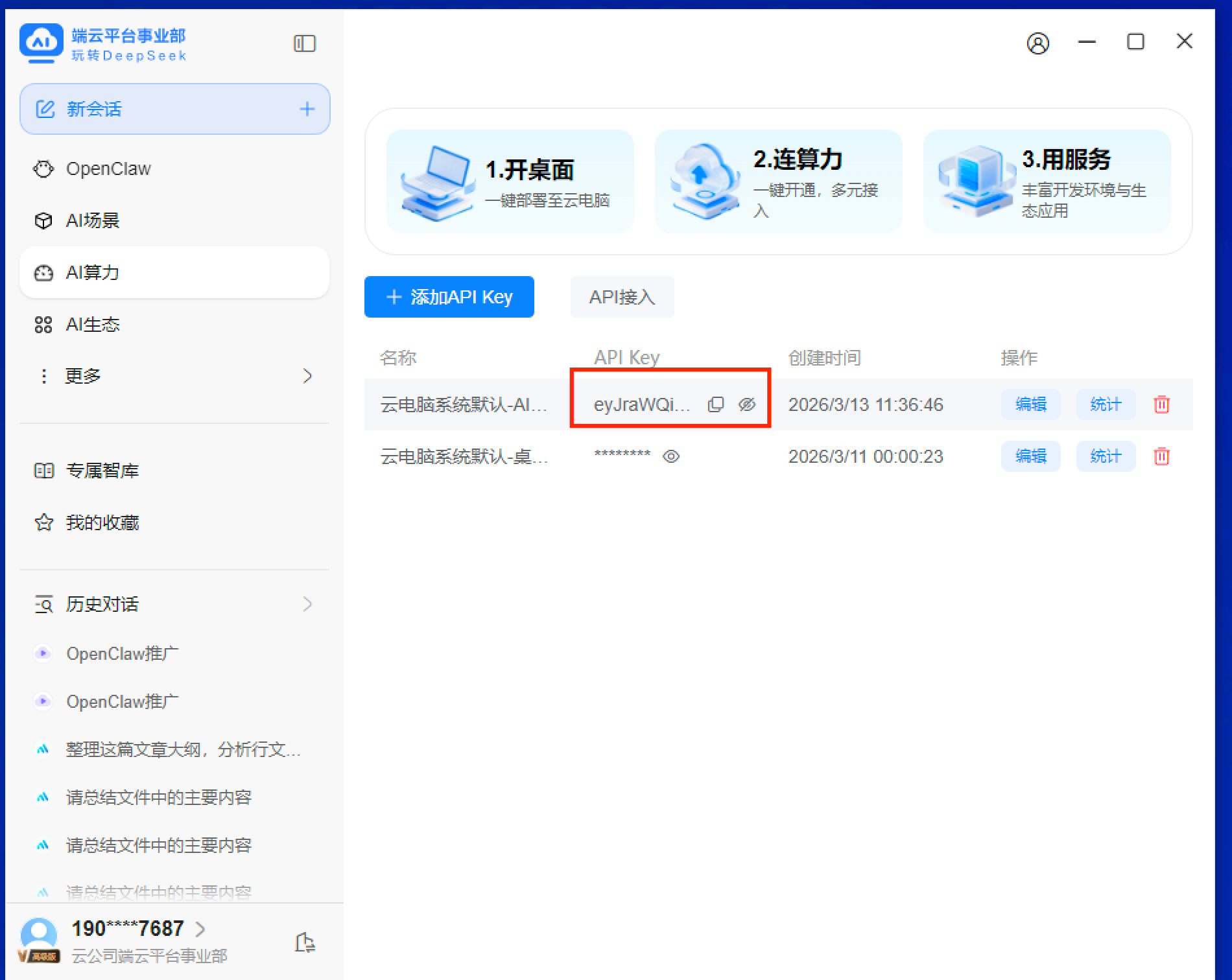Copy the eyJraWQi API key
Viewport: 1232px width, 980px height.
click(x=715, y=404)
